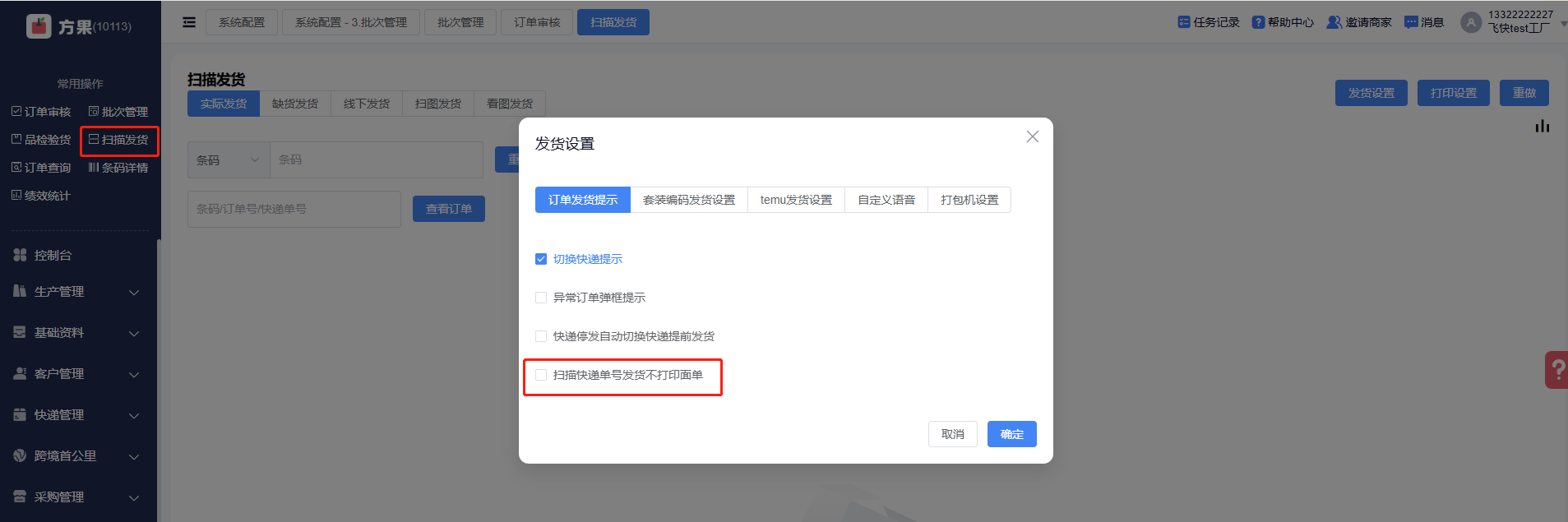Expand 基础资料 chevron

tap(134, 334)
